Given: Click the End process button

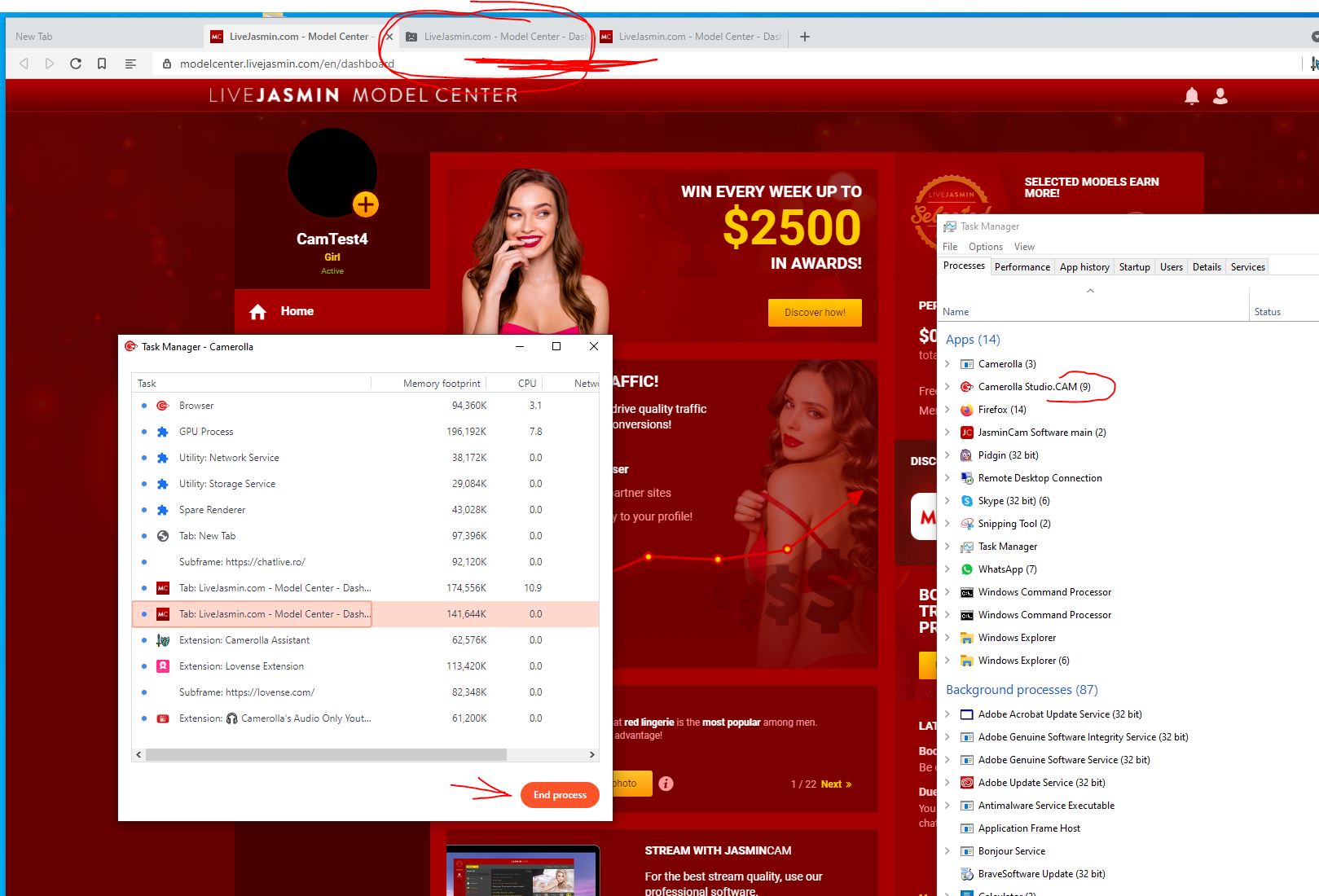Looking at the screenshot, I should 560,795.
